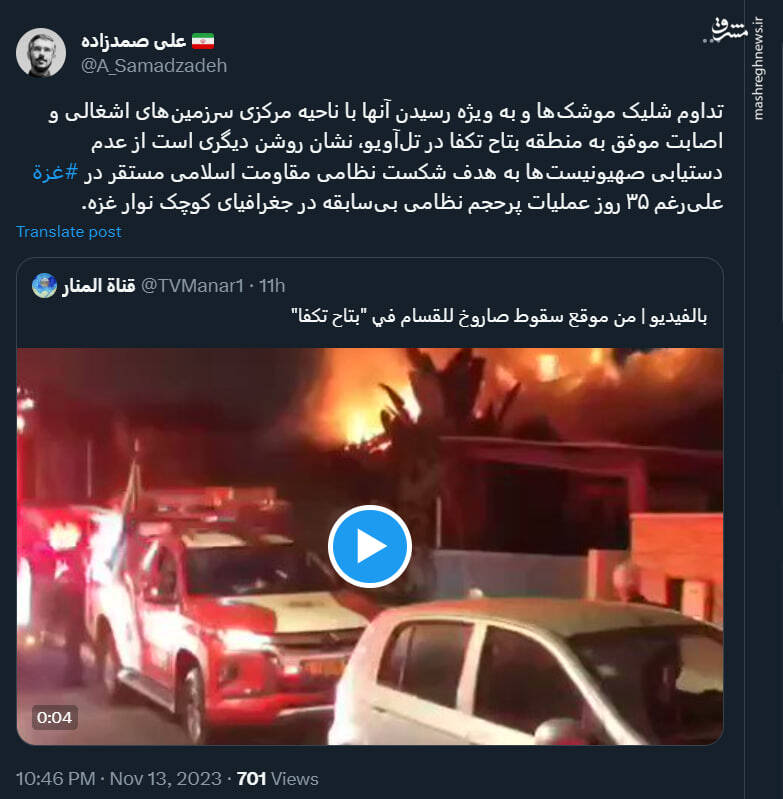Open the Al-Manar channel globe avatar
Image resolution: width=783 pixels, height=799 pixels.
(44, 285)
